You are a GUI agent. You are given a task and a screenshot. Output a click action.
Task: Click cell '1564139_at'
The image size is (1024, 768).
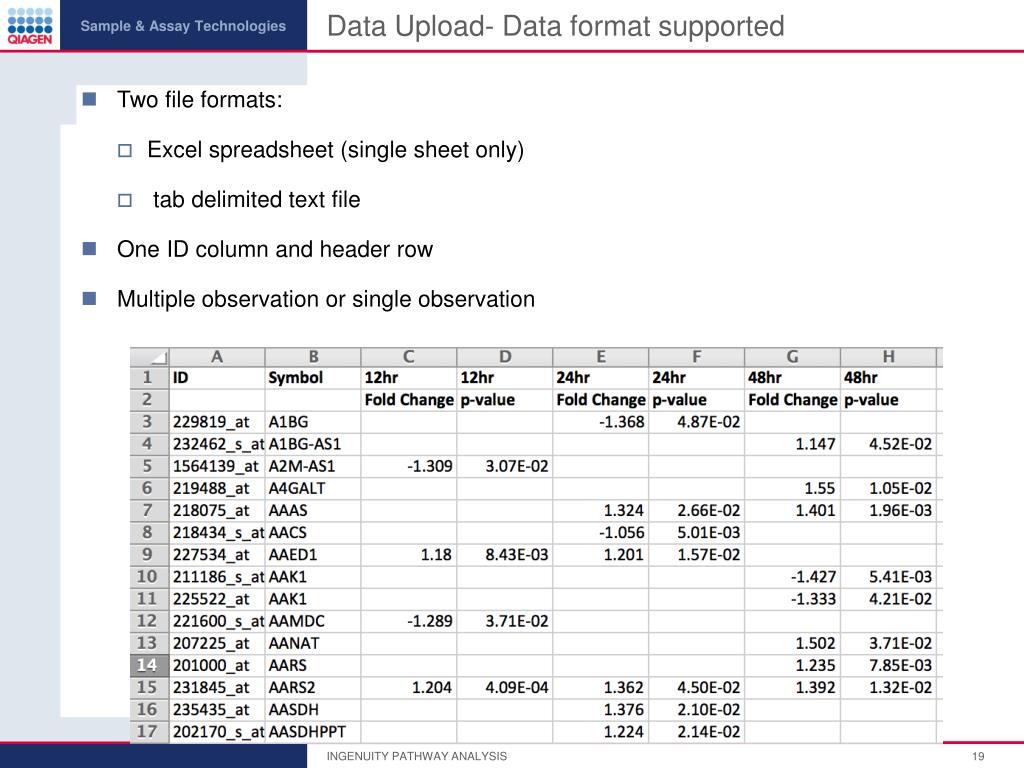[216, 466]
